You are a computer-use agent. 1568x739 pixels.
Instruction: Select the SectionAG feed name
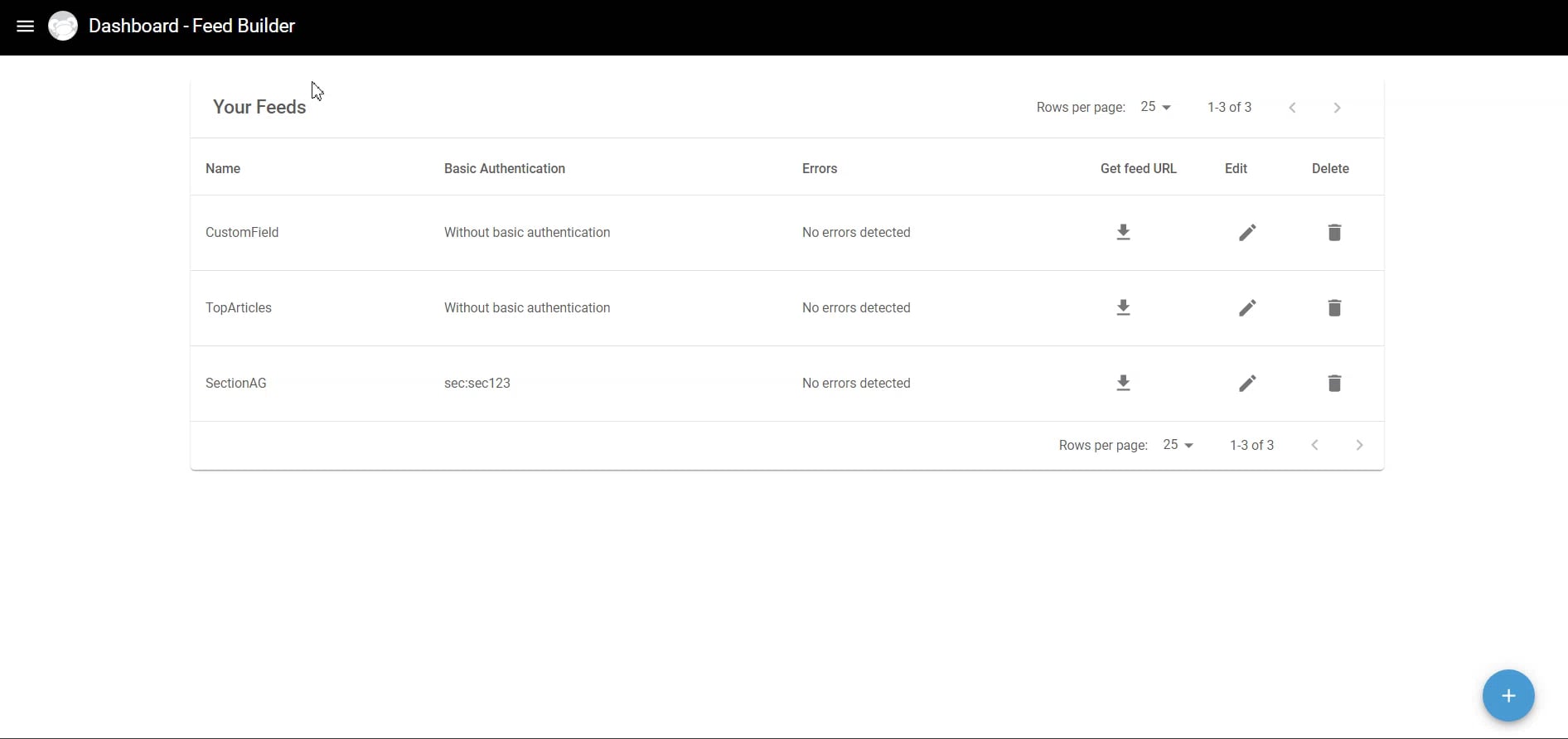tap(236, 383)
